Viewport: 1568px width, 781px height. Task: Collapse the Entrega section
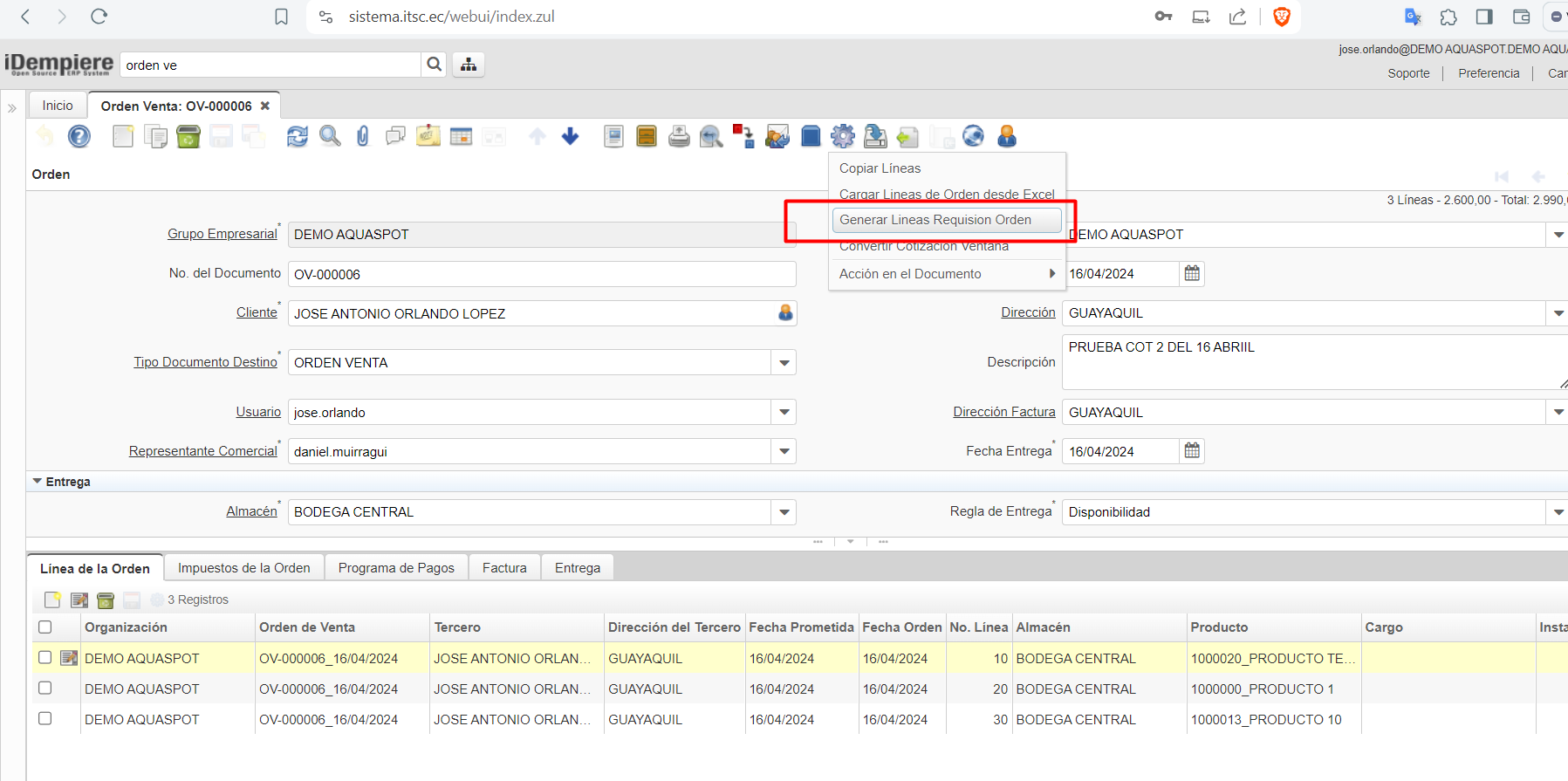[38, 482]
